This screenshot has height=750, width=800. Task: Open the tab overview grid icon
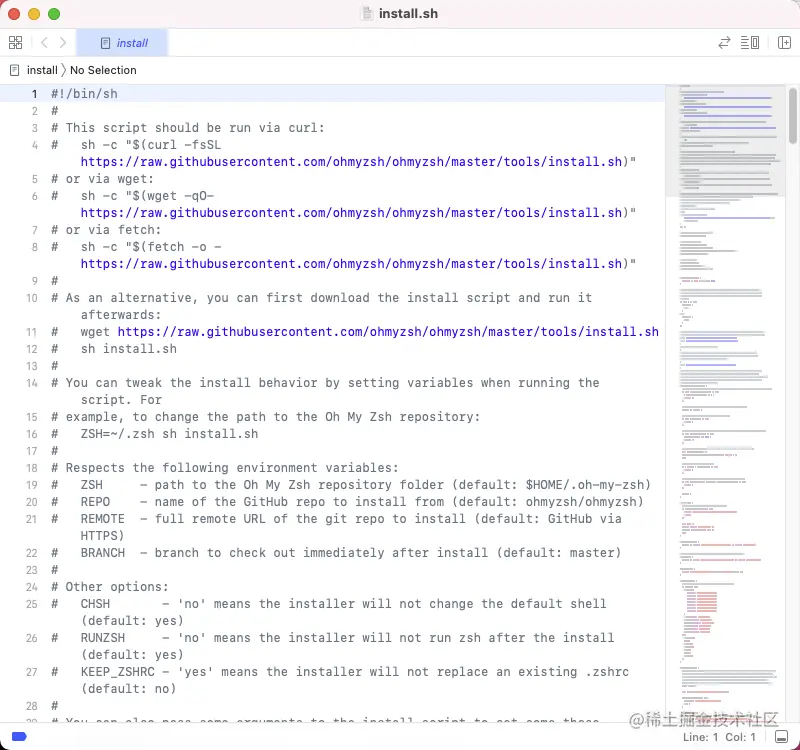pos(15,42)
